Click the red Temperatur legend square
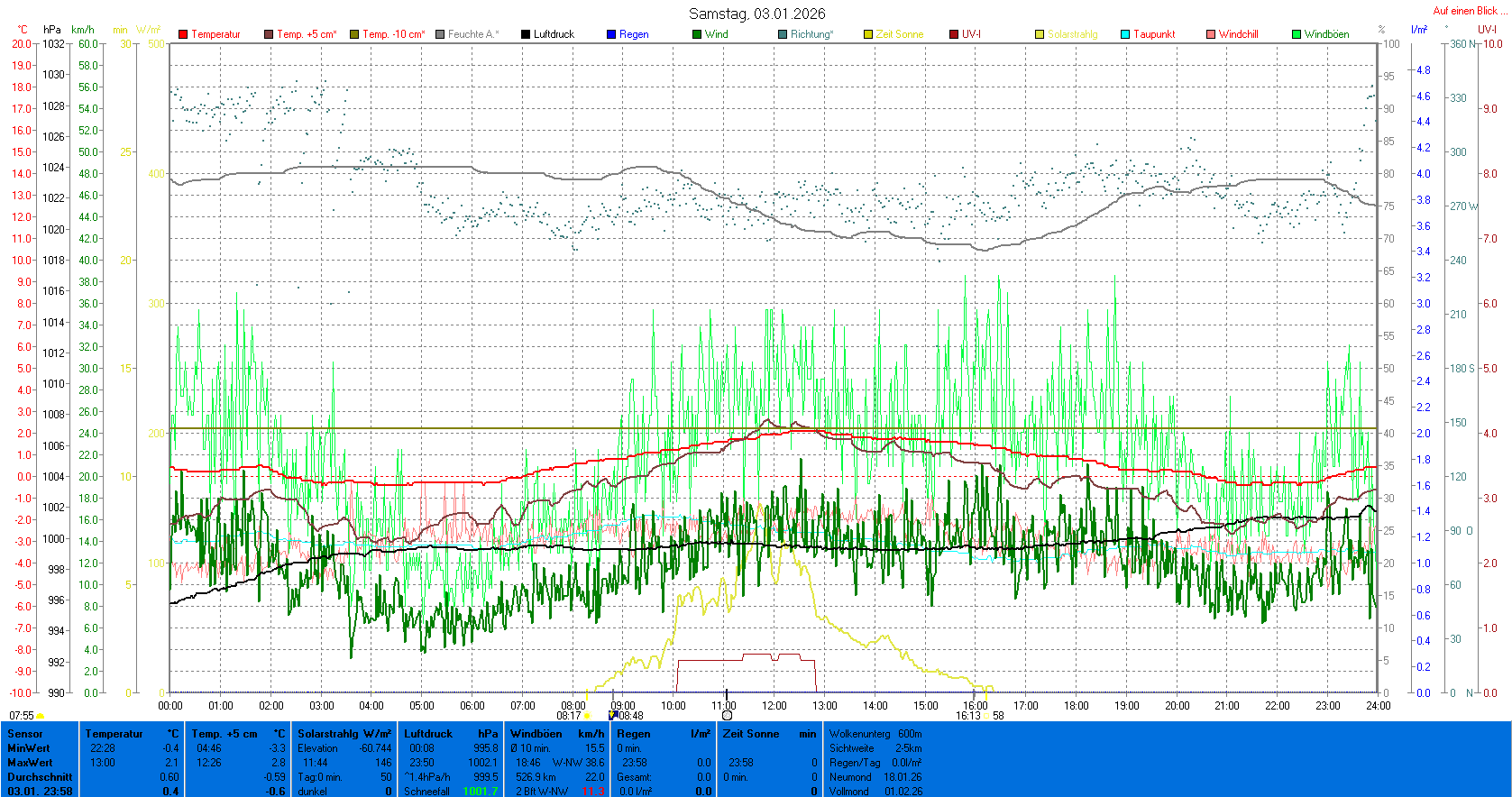 [183, 34]
